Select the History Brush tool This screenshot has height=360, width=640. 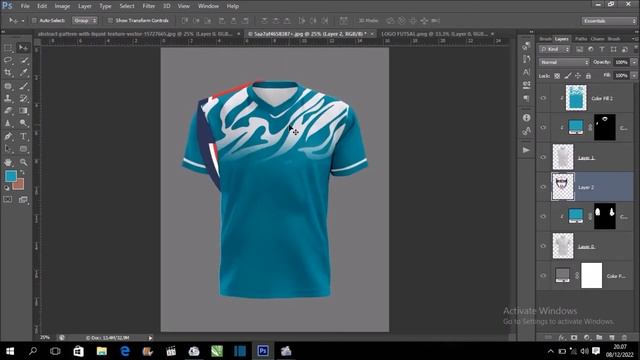click(x=23, y=98)
